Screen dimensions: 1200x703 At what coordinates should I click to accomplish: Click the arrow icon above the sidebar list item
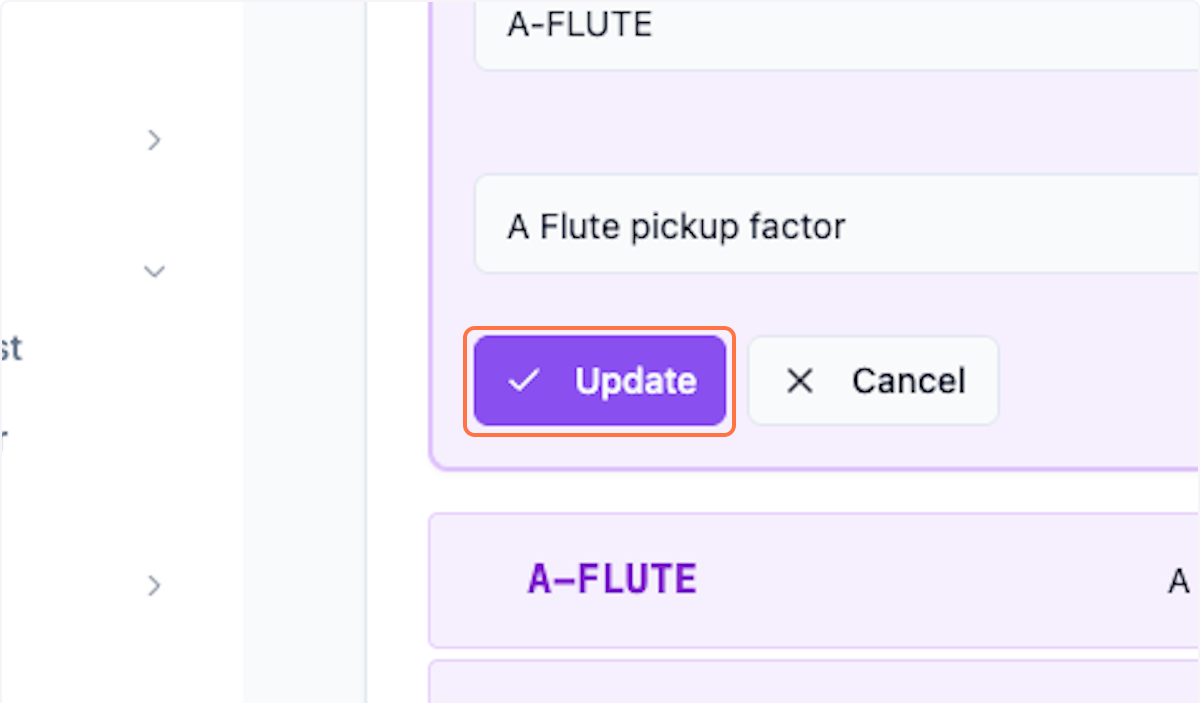154,140
